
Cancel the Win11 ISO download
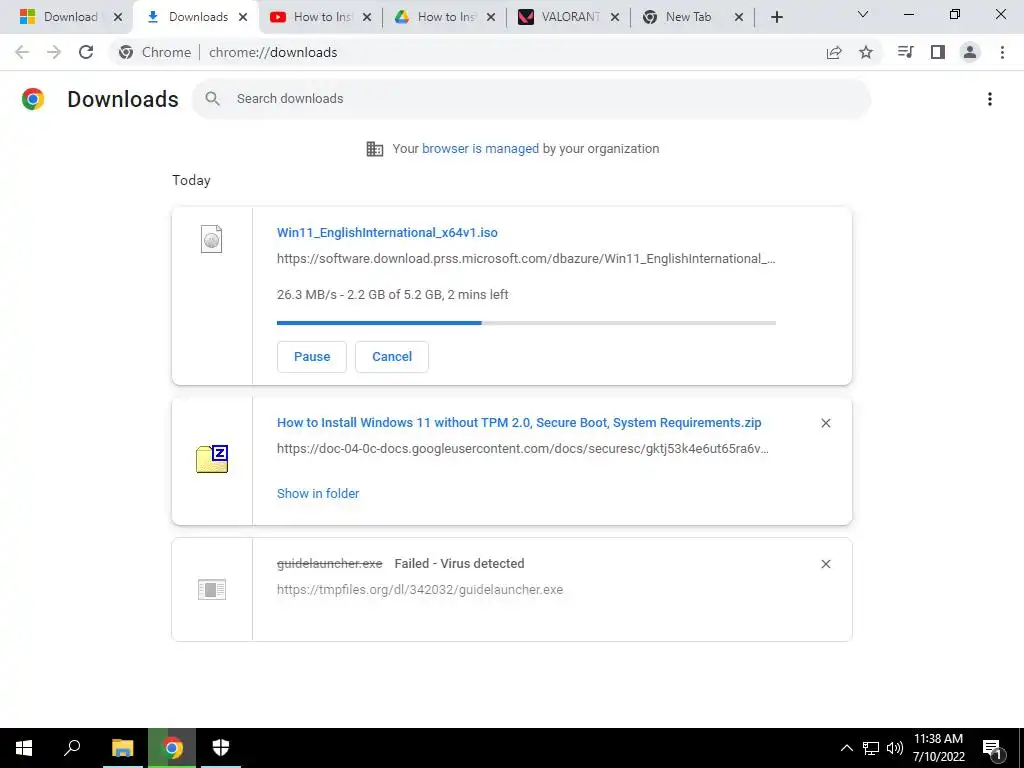point(392,357)
